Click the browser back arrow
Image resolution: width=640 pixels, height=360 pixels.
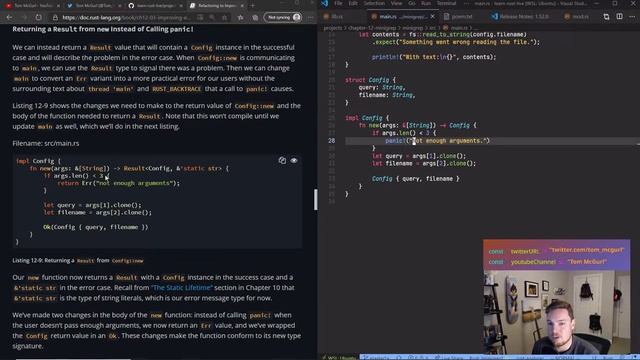click(9, 18)
